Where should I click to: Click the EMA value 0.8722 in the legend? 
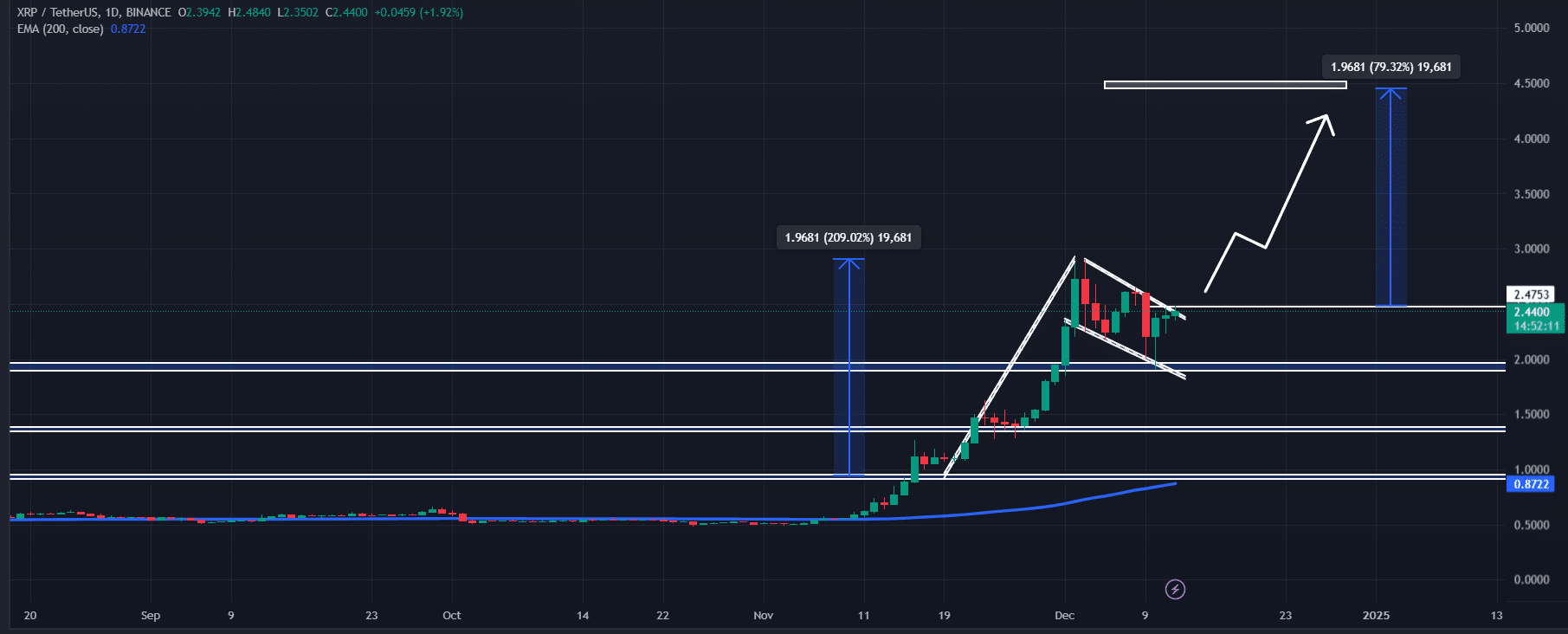[x=128, y=29]
